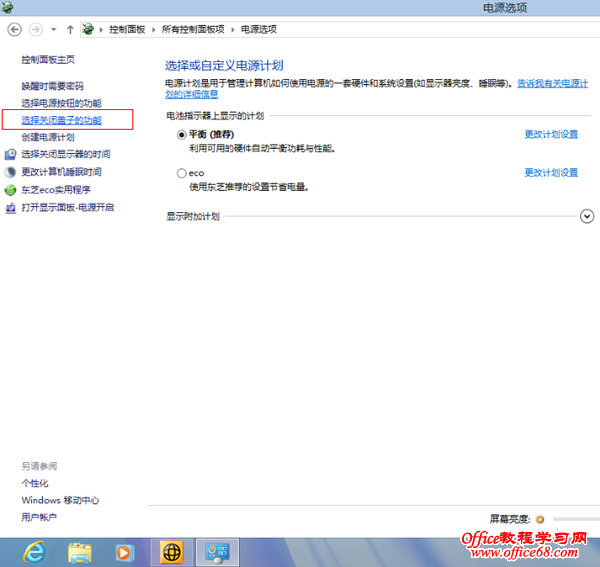Open 选择关闭盖子的功能 link

(x=62, y=120)
